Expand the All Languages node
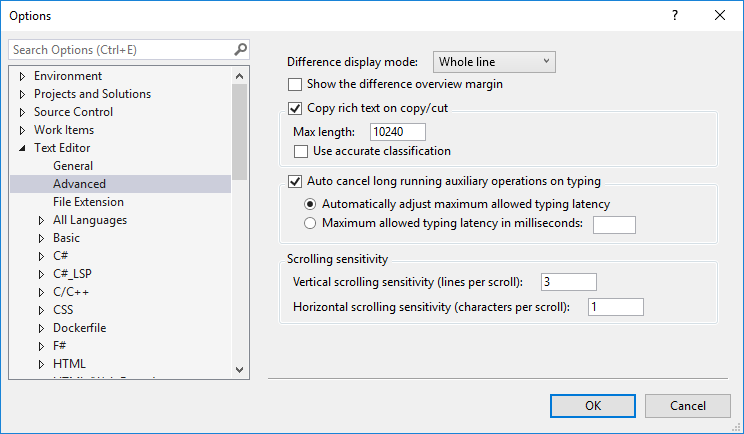The image size is (744, 434). click(41, 220)
